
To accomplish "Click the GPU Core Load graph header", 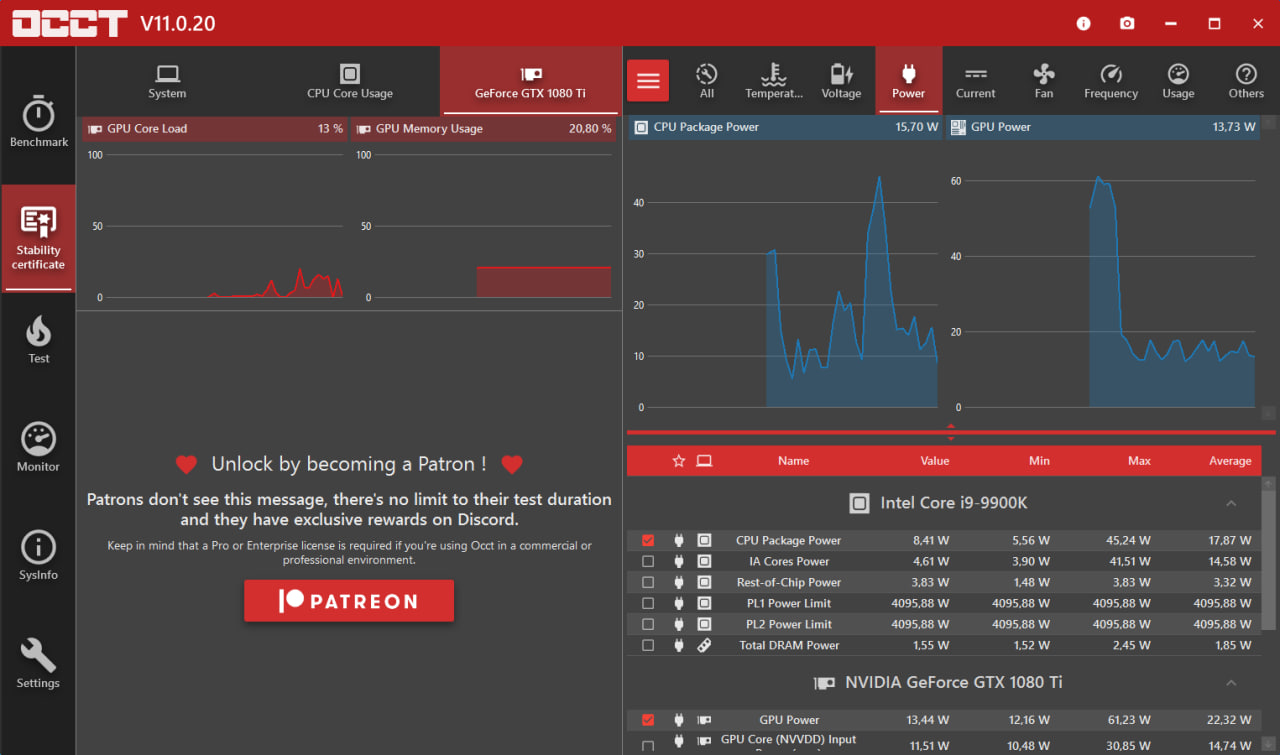I will tap(215, 129).
